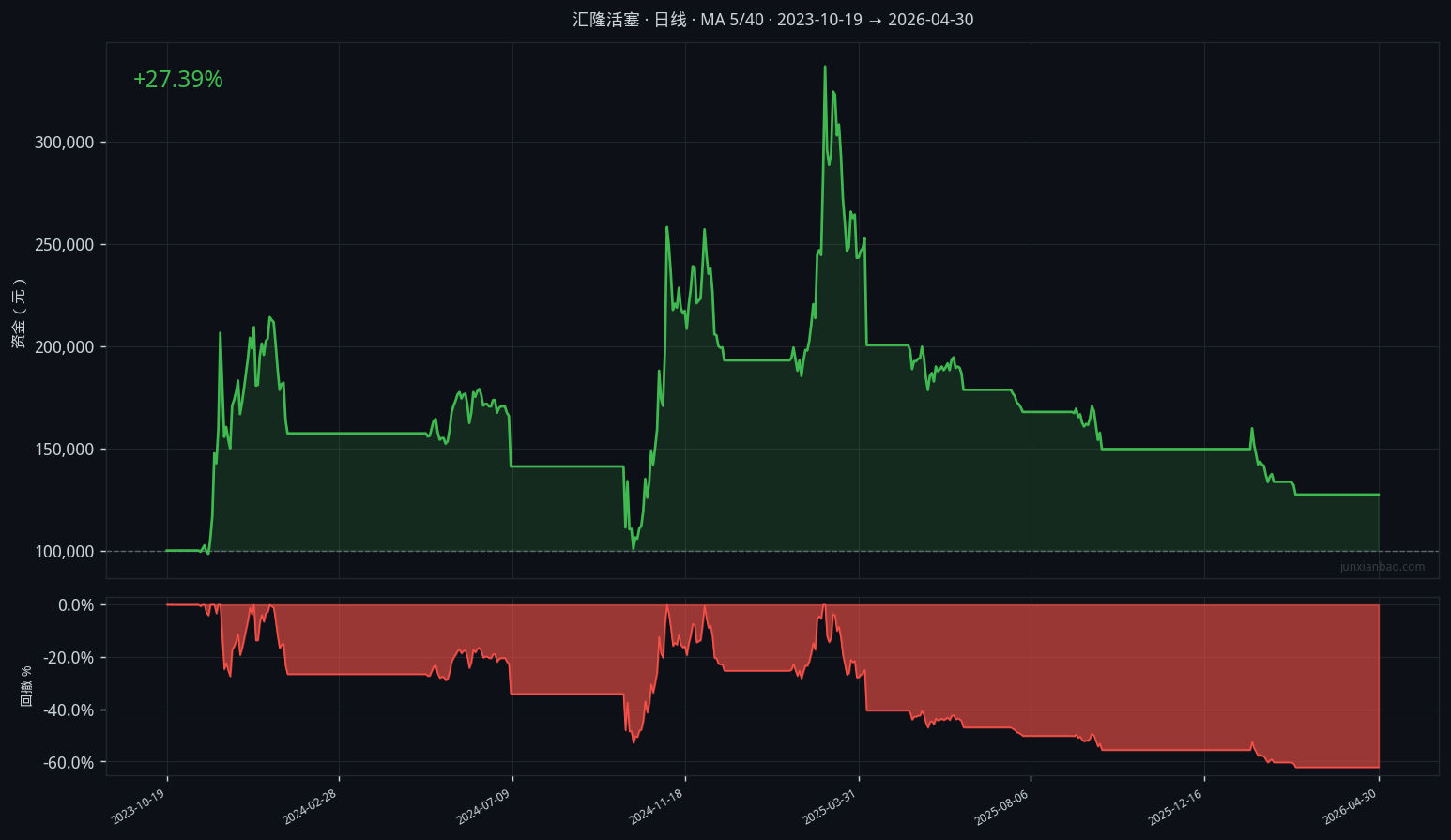This screenshot has height=840, width=1451.
Task: Select the -60.0% drawdown tick label
Action: pos(69,763)
